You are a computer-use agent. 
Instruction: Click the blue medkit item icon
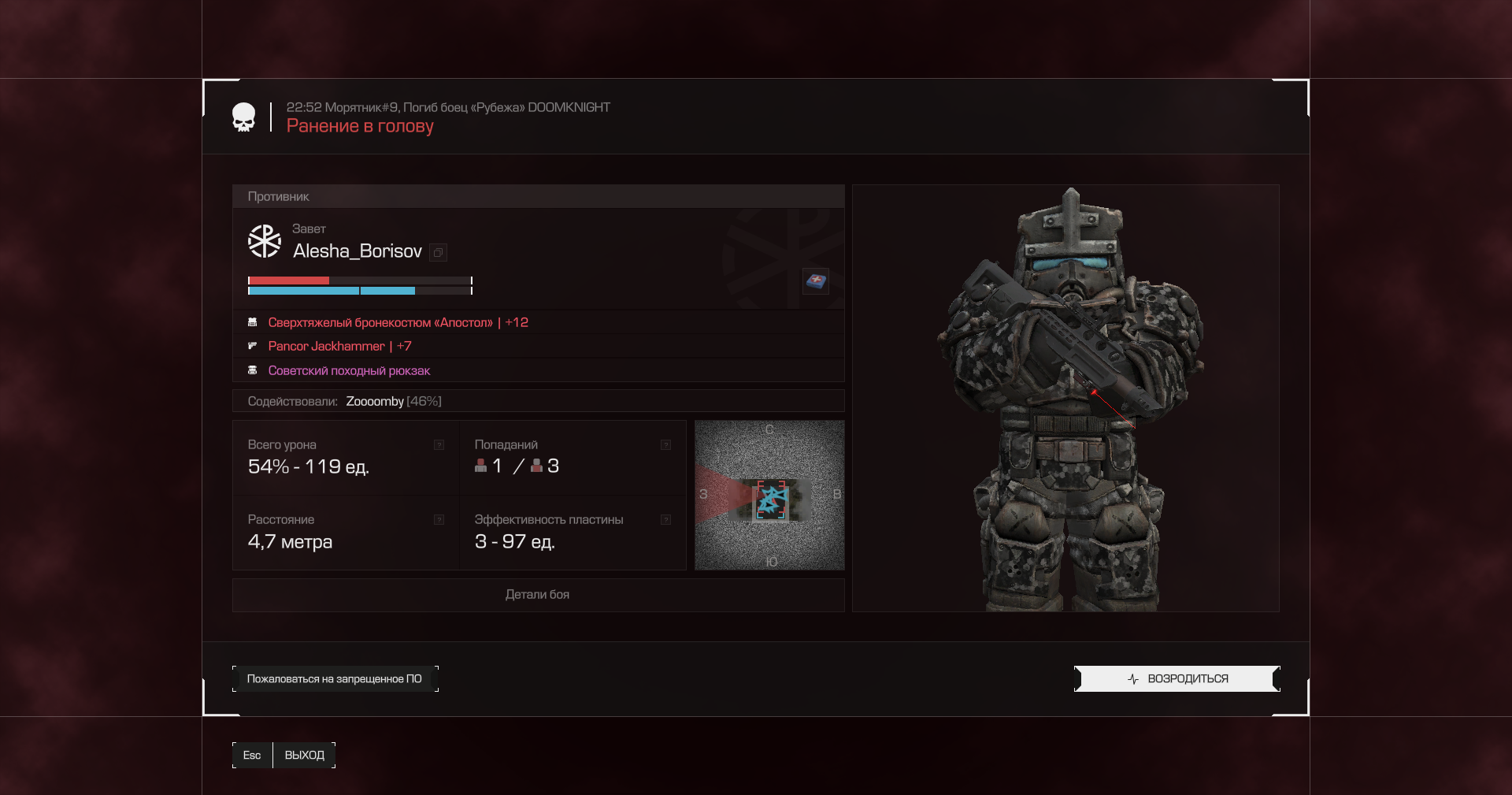[x=816, y=280]
